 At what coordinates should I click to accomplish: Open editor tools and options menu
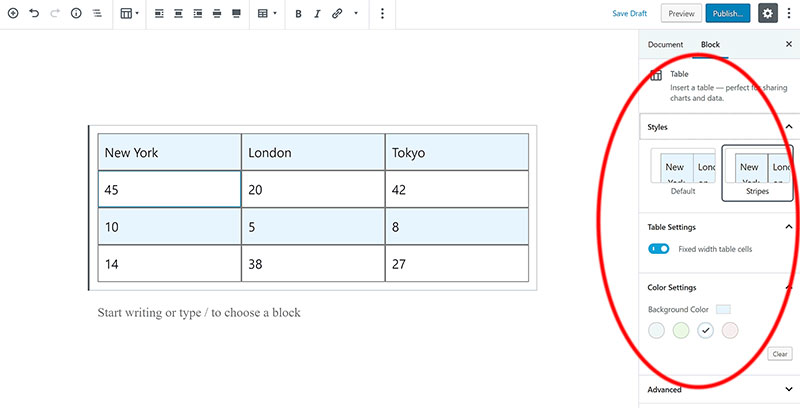tap(789, 14)
